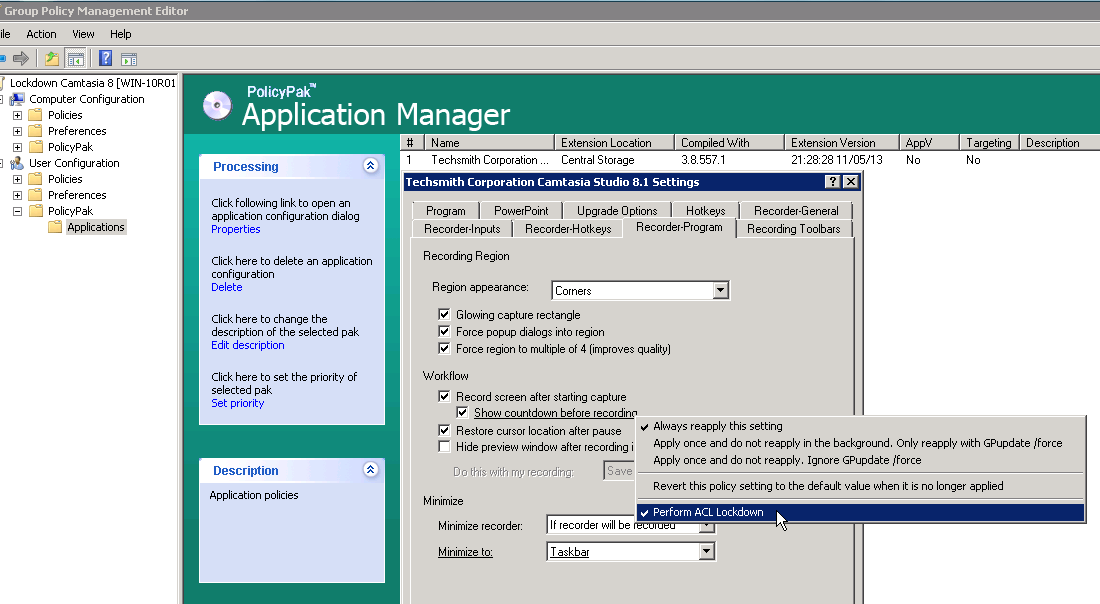Toggle the show/hide console tree icon
Screen dimensions: 1100x604
click(76, 59)
